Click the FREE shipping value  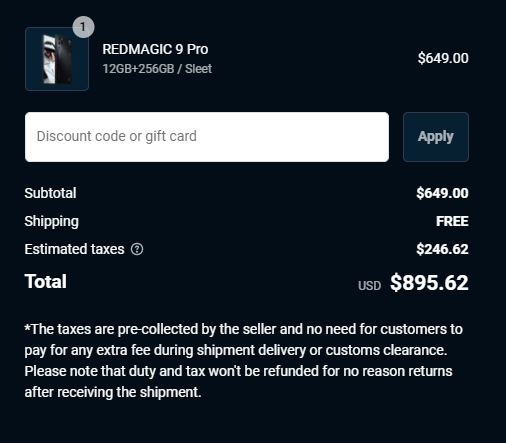coord(452,221)
